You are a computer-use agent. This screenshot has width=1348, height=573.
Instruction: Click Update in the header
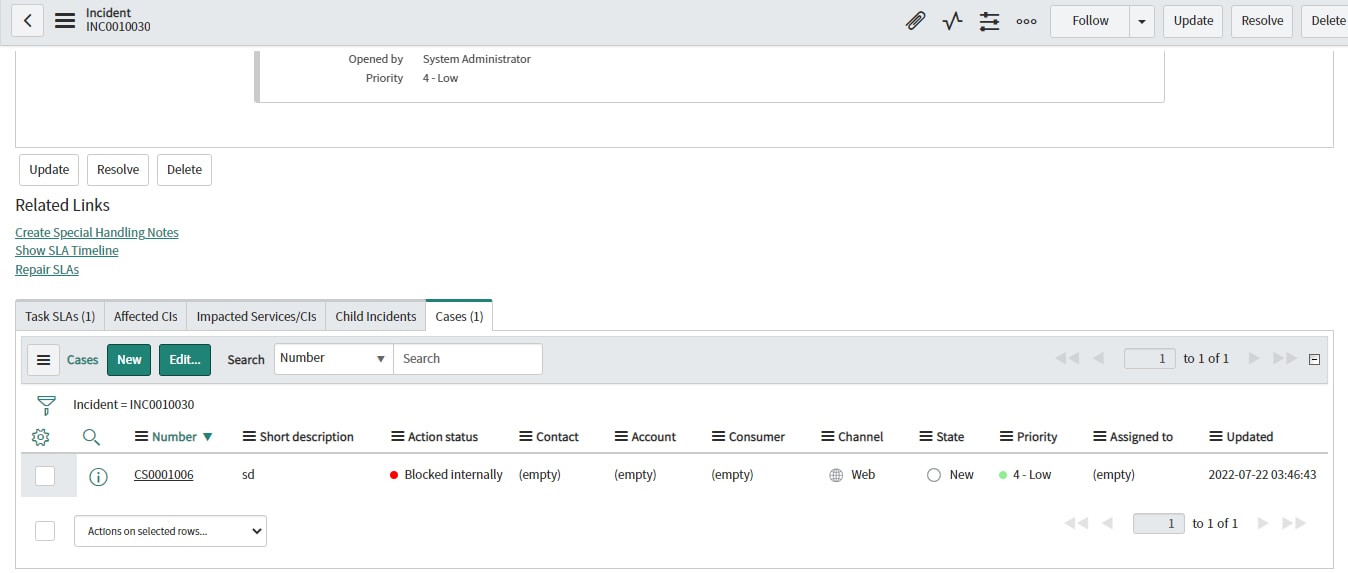1193,21
